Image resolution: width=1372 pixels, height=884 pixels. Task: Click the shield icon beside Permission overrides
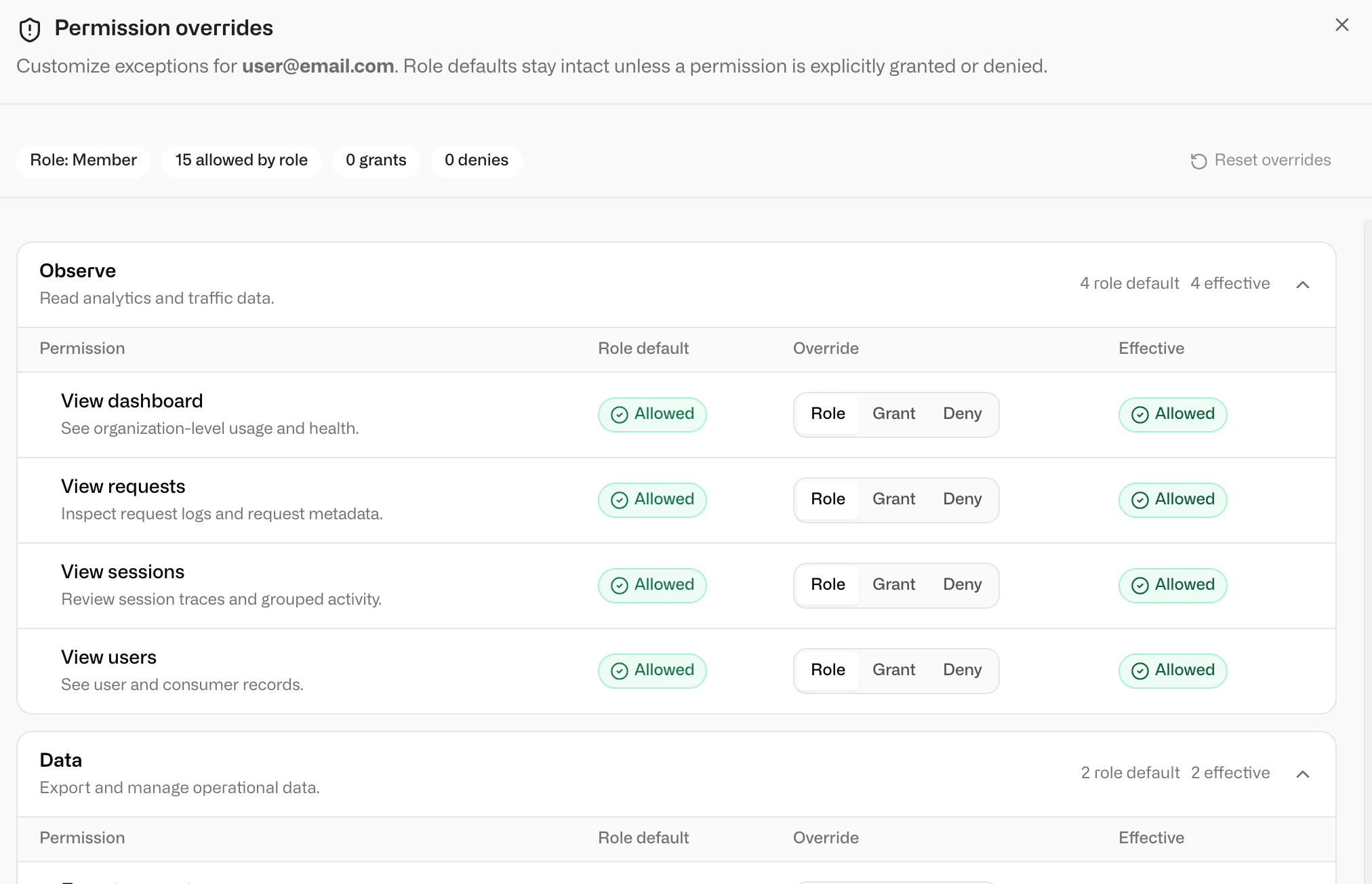tap(30, 29)
